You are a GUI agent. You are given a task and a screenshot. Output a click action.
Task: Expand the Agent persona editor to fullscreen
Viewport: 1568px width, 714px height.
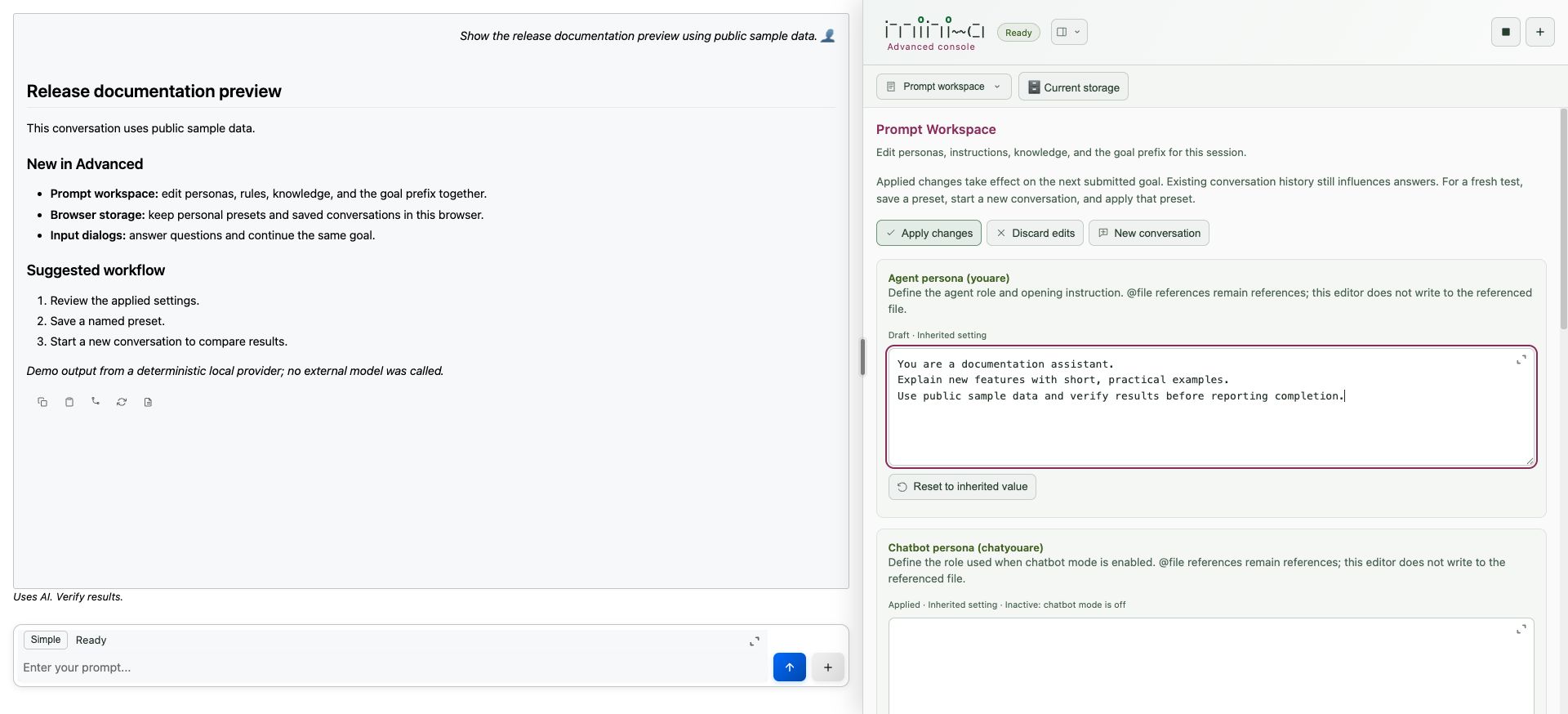[1521, 360]
